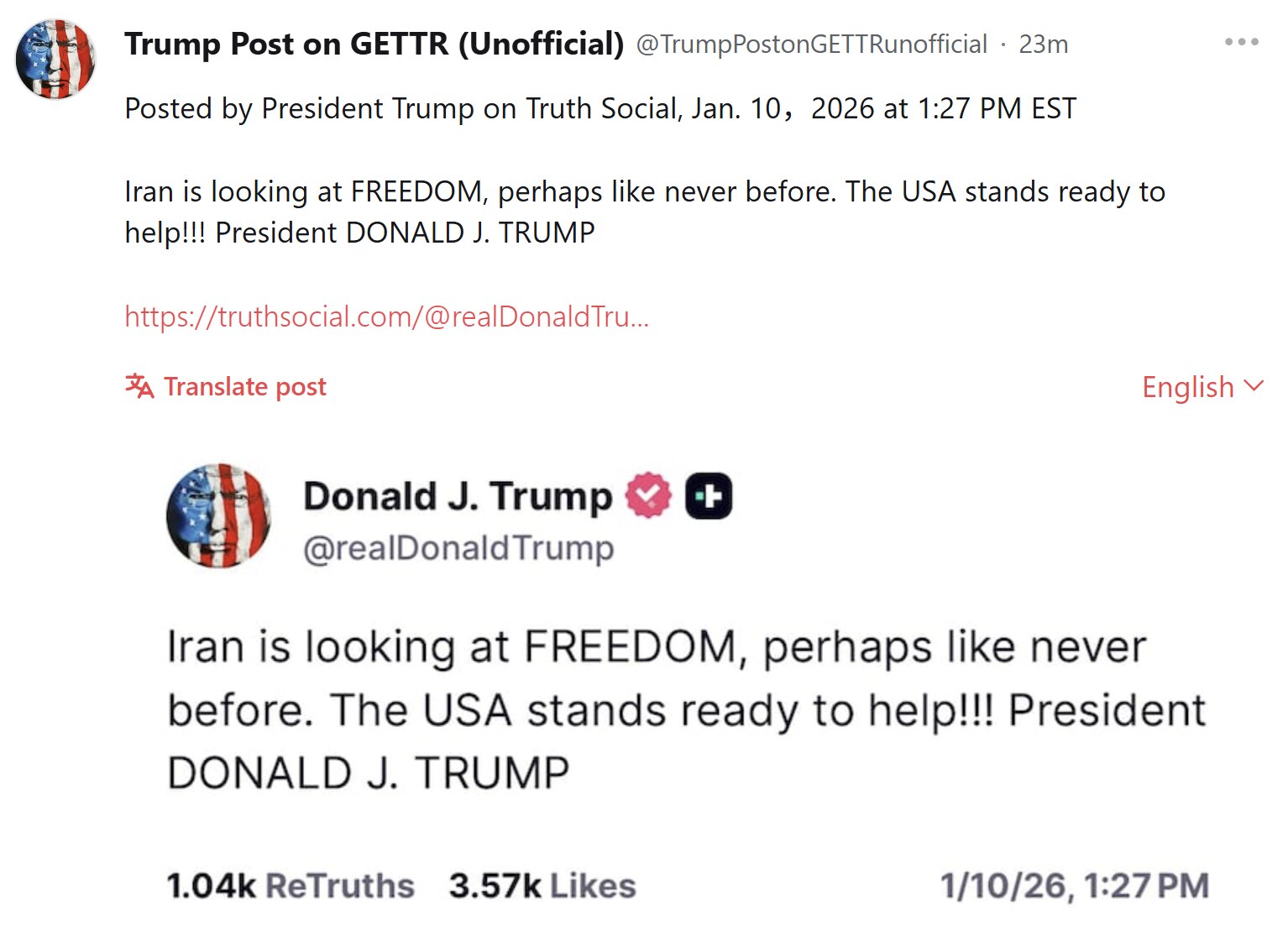This screenshot has height=931, width=1288.
Task: Open the three-dot more options menu
Action: pyautogui.click(x=1241, y=42)
